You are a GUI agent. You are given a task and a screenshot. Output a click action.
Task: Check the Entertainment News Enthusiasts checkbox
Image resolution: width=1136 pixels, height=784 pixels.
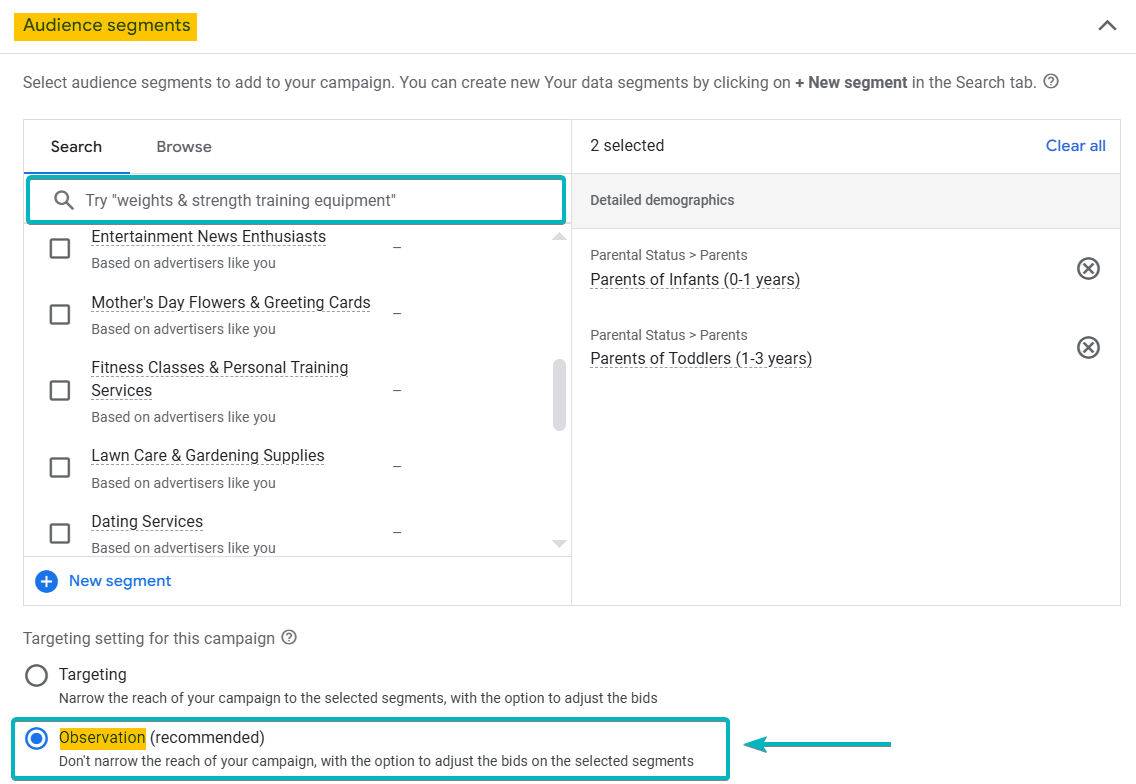click(x=59, y=248)
